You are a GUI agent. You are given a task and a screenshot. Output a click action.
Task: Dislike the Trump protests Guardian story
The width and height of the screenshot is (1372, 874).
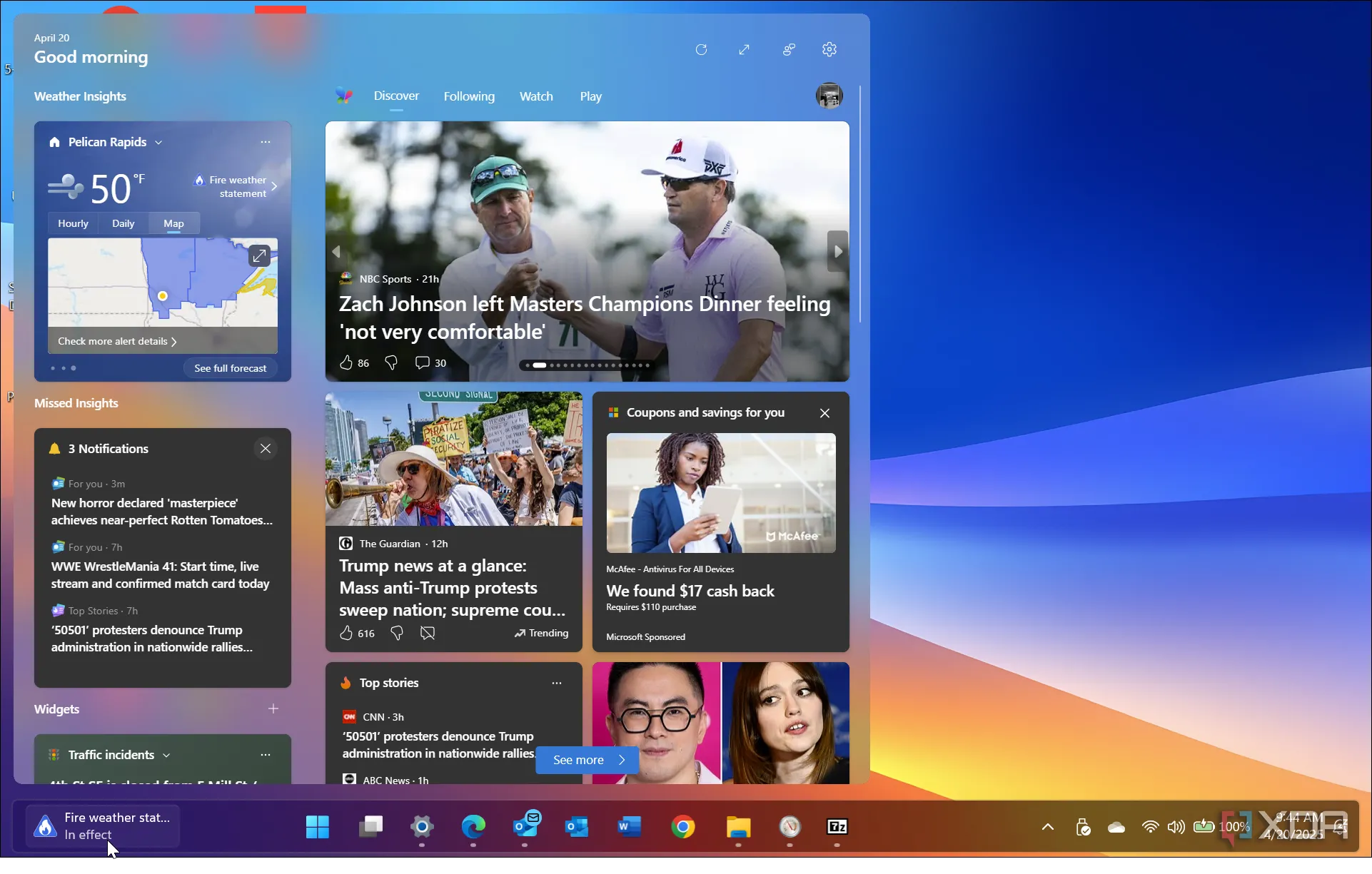[396, 633]
